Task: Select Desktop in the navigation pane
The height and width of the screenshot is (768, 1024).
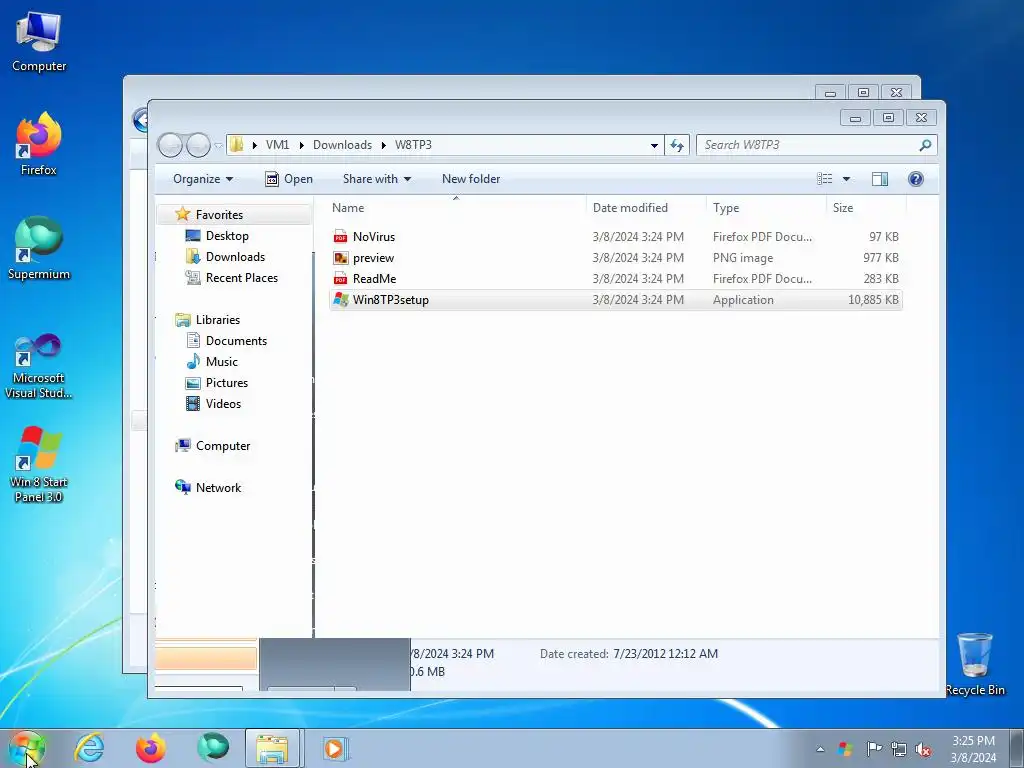Action: coord(227,236)
